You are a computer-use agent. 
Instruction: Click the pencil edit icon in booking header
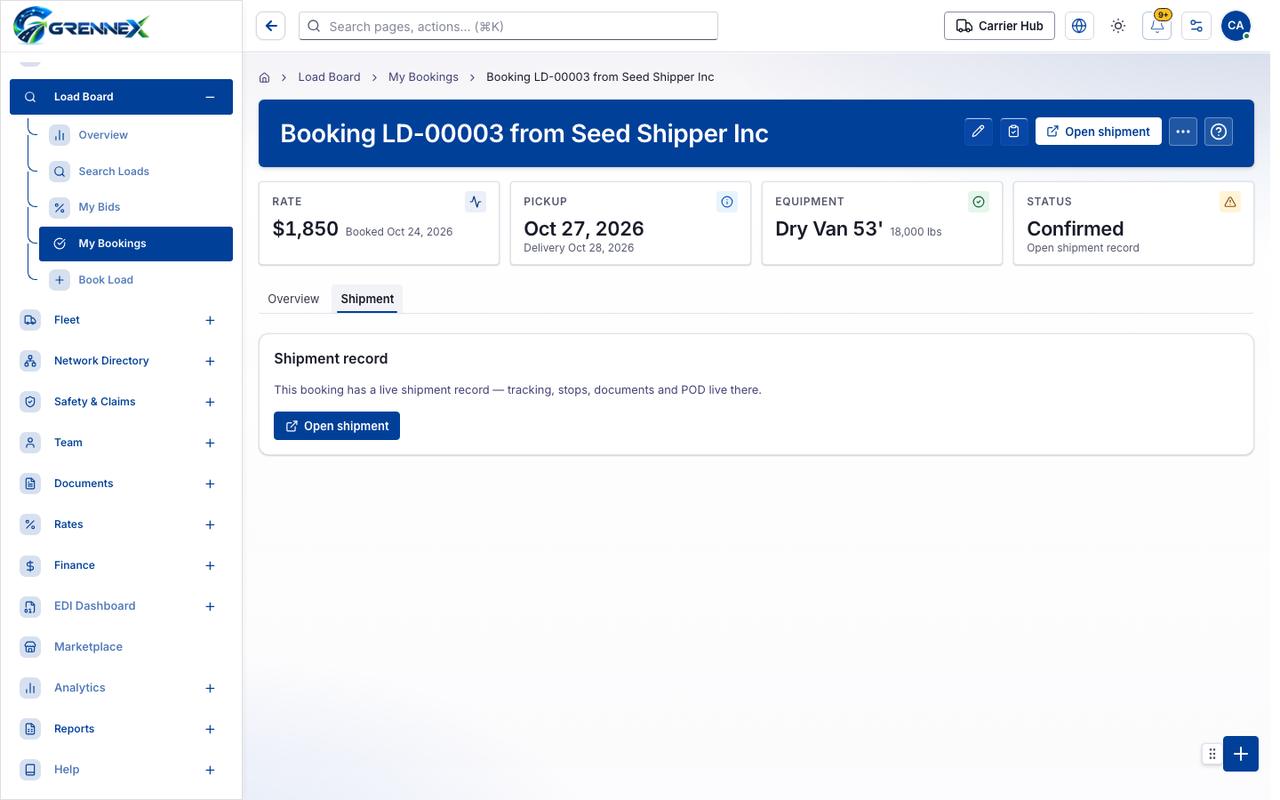pyautogui.click(x=979, y=131)
